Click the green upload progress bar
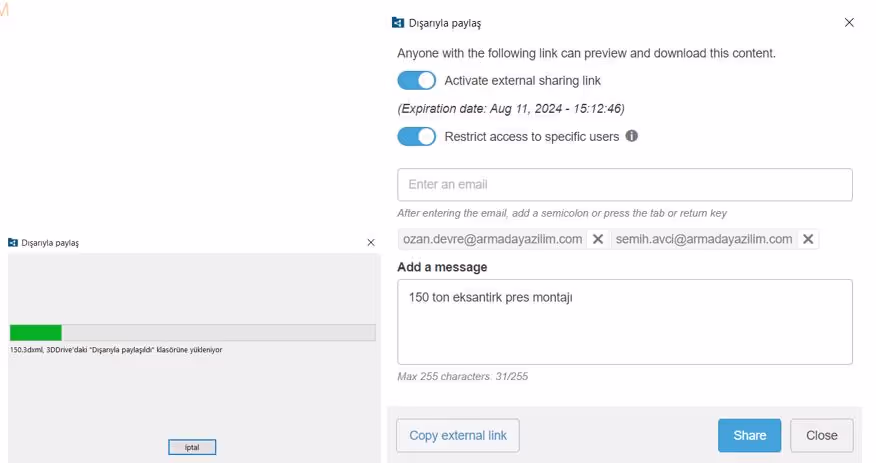Viewport: 876px width, 463px height. coord(193,332)
